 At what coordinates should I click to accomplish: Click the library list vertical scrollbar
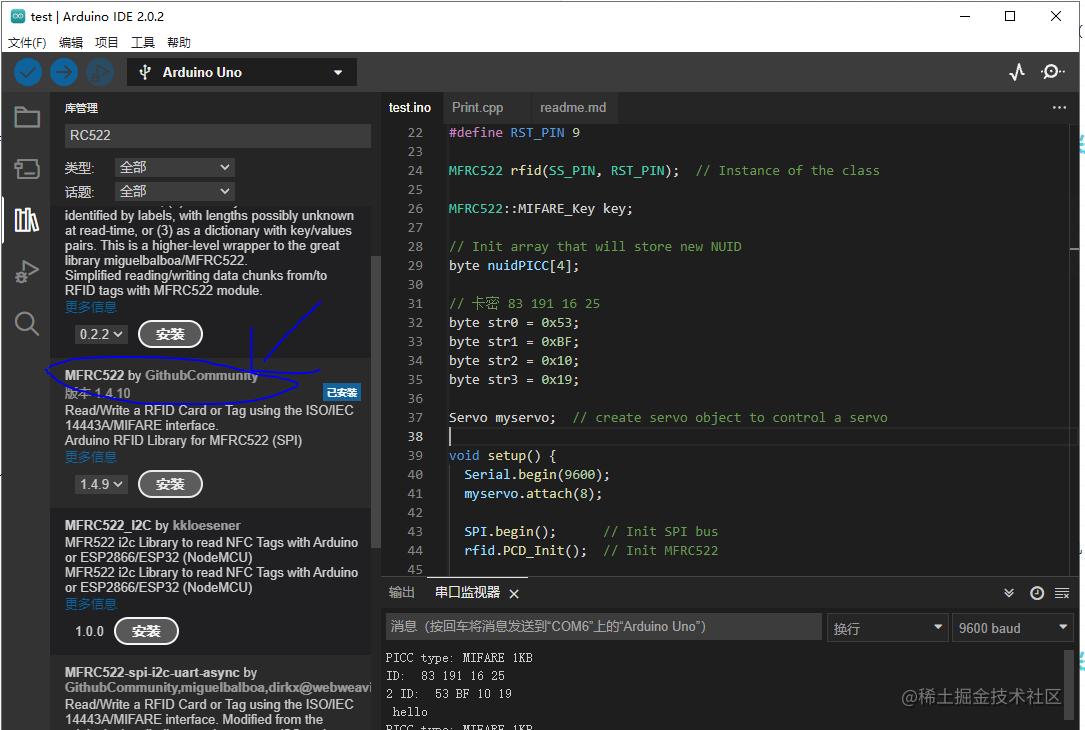[376, 401]
